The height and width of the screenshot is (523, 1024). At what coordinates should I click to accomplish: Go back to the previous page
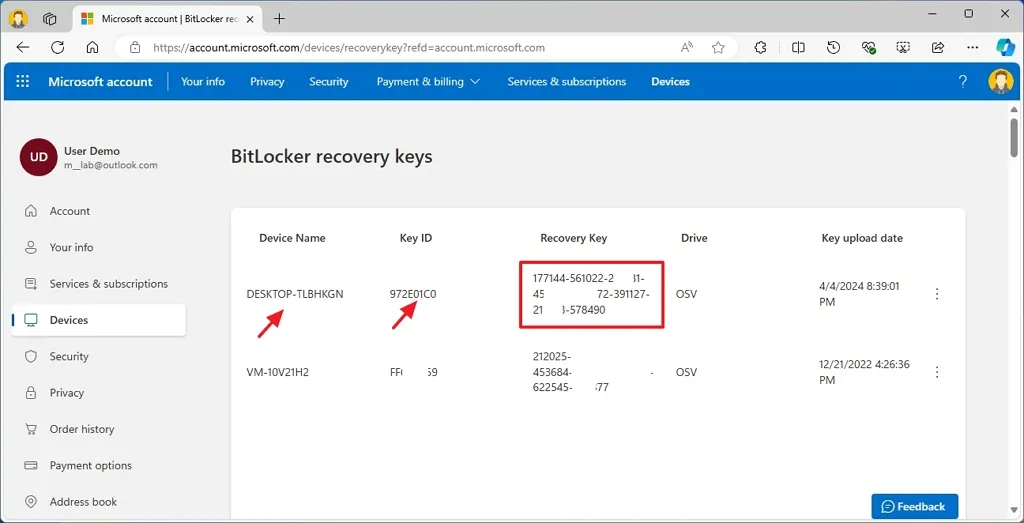click(23, 48)
